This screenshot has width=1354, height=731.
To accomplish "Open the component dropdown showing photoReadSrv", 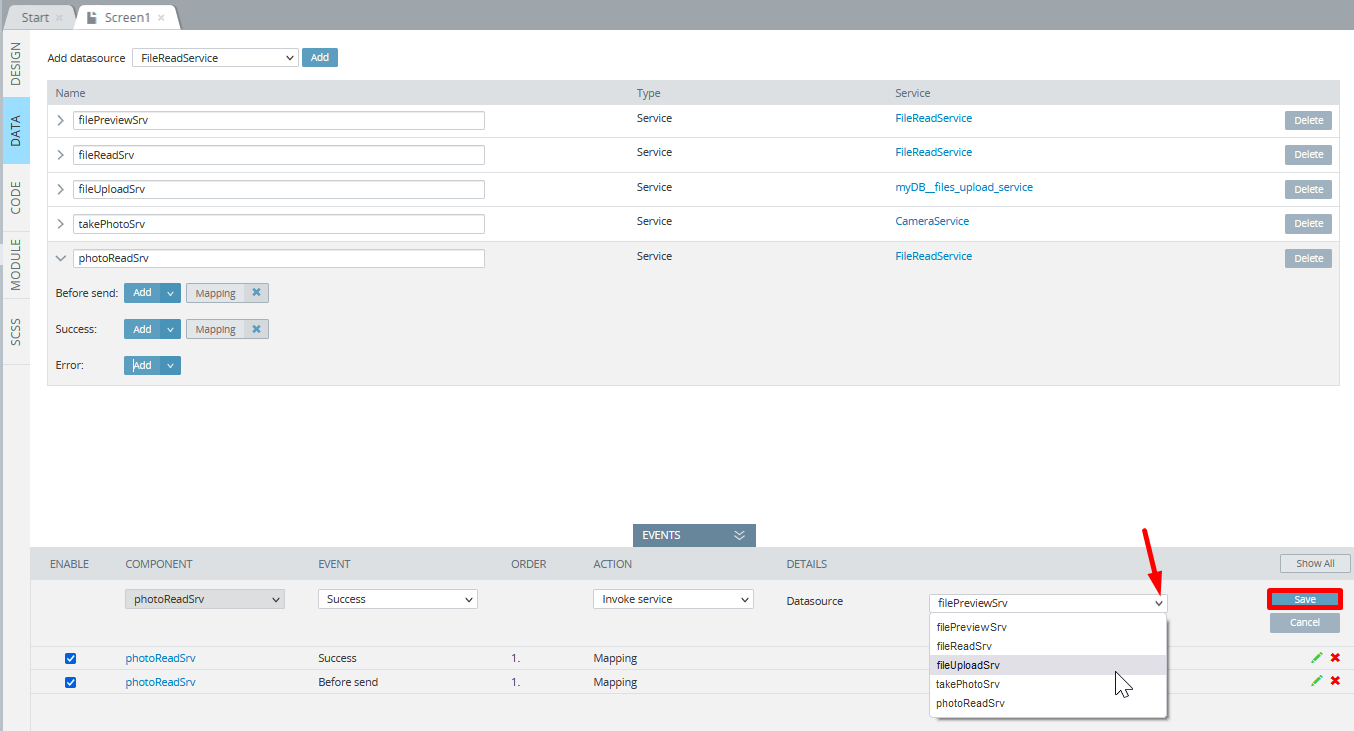I will pos(205,599).
